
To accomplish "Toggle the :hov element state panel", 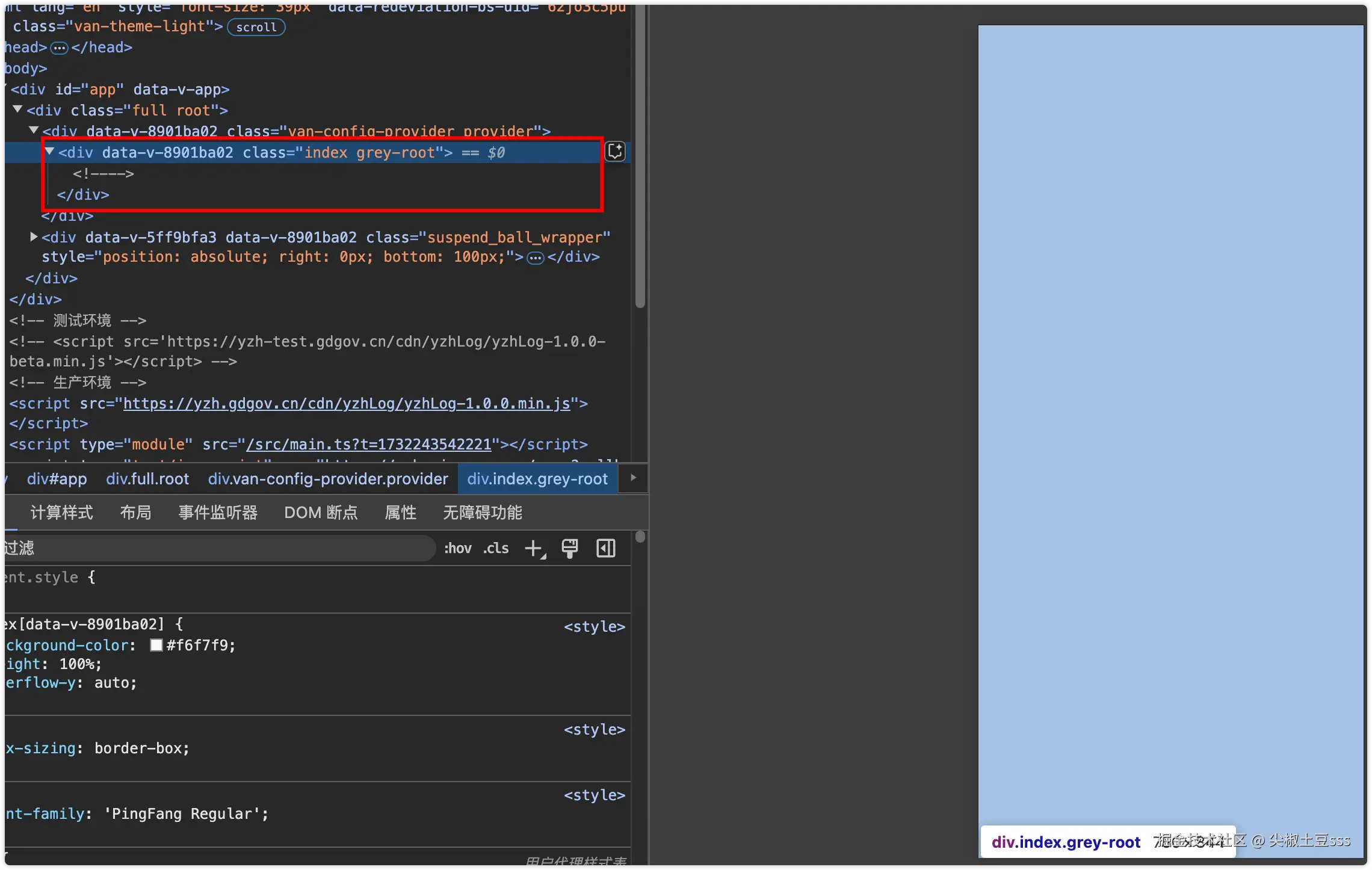I will (x=457, y=548).
